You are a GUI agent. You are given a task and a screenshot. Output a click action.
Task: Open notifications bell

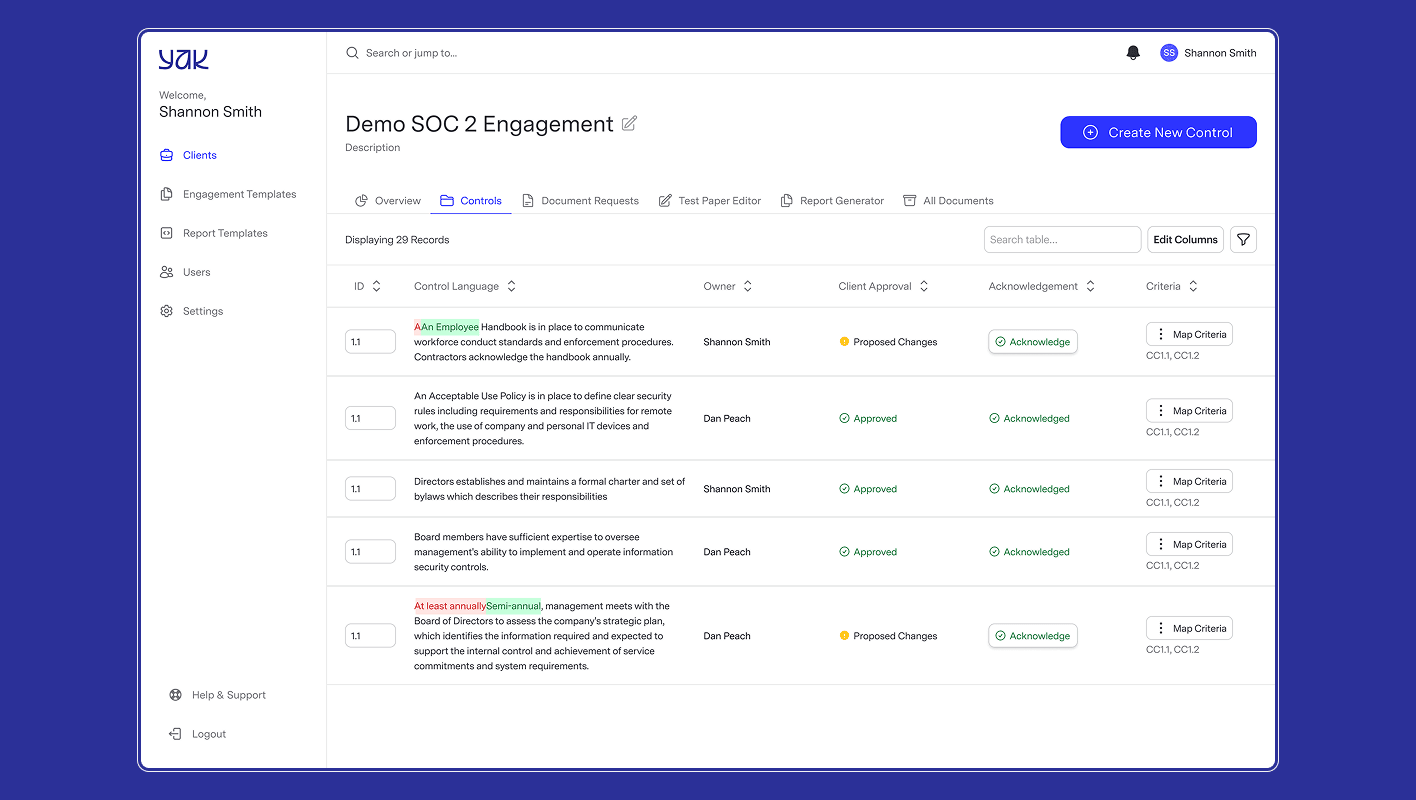pyautogui.click(x=1133, y=53)
